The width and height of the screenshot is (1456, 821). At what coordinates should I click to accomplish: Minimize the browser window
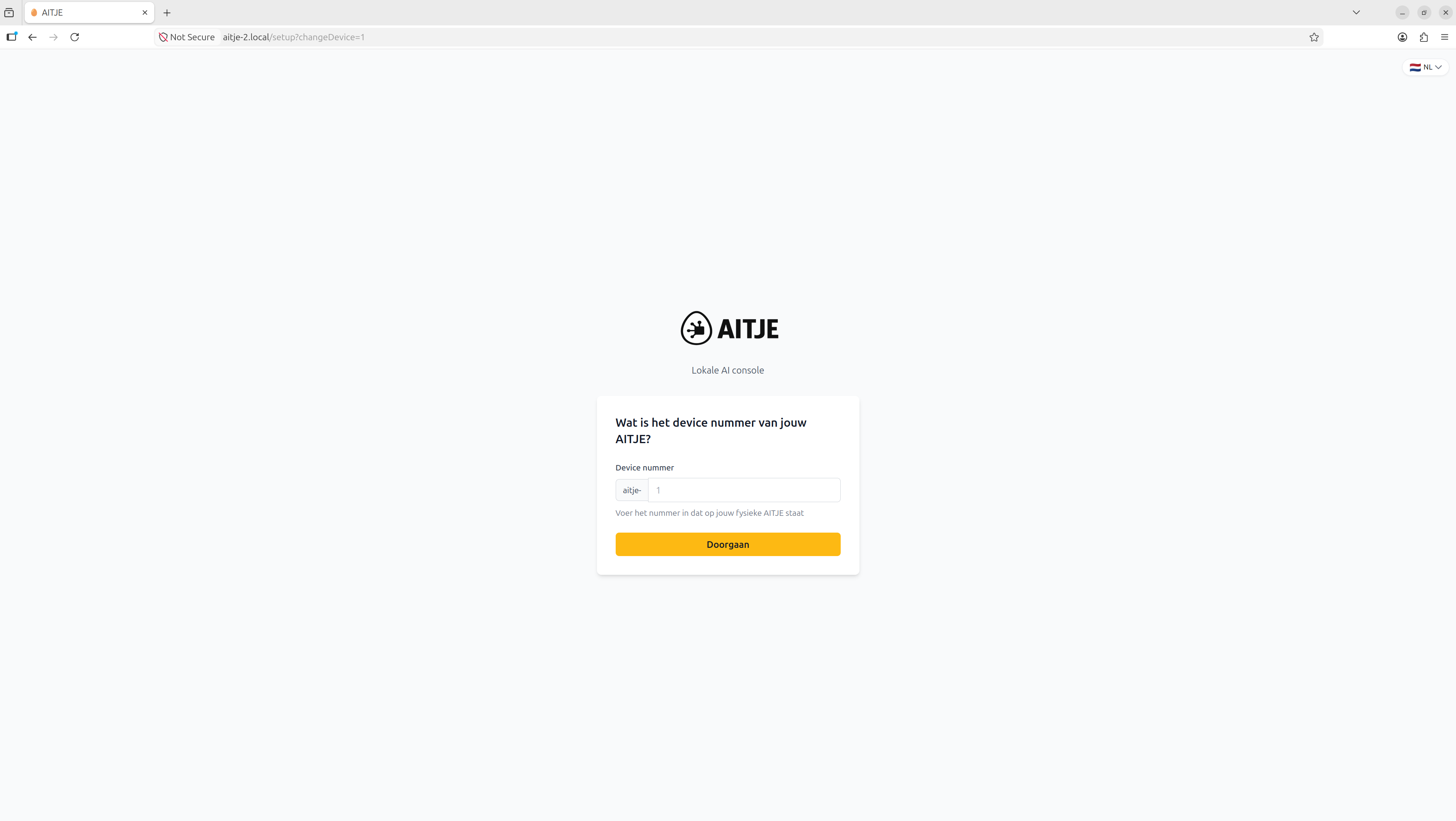click(x=1402, y=13)
